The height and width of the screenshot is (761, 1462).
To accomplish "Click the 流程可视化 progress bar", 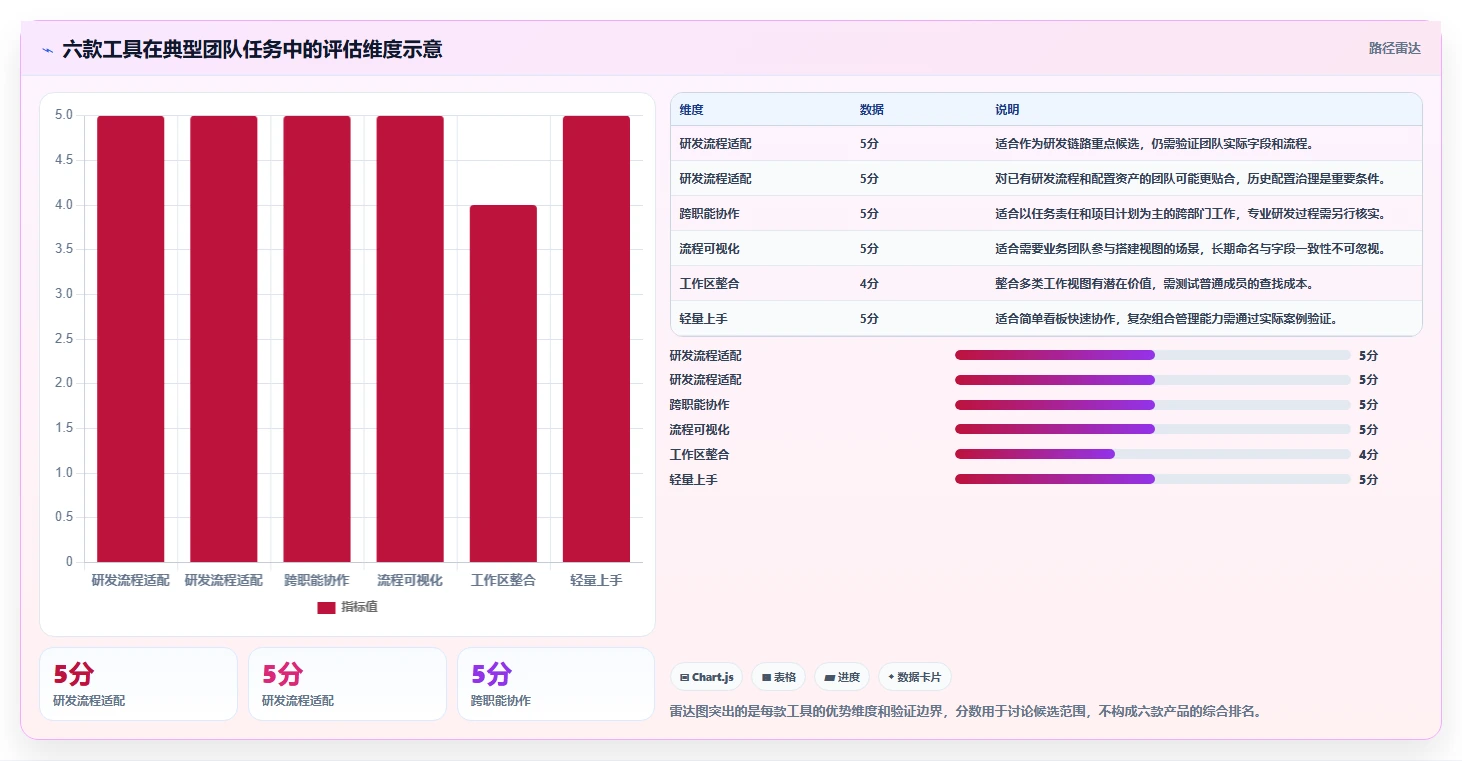I will coord(1153,429).
